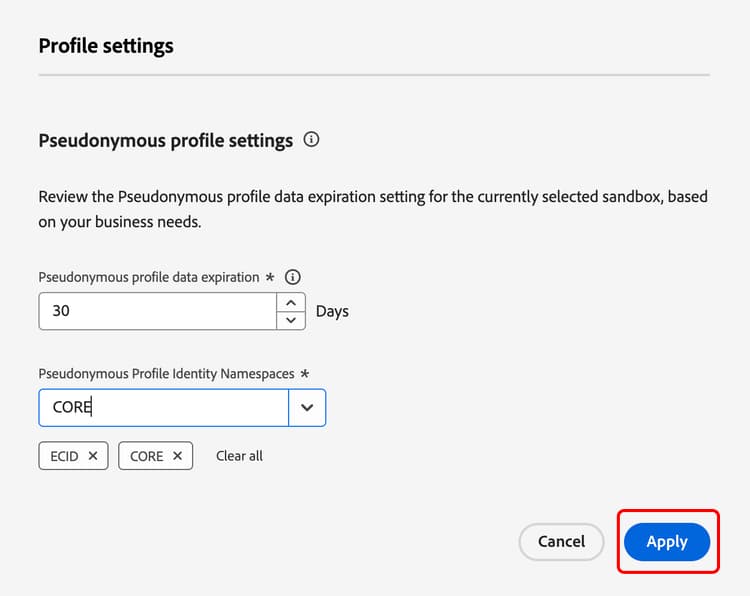Click the description paragraph about sandbox expiration
This screenshot has width=750, height=596.
tap(373, 209)
